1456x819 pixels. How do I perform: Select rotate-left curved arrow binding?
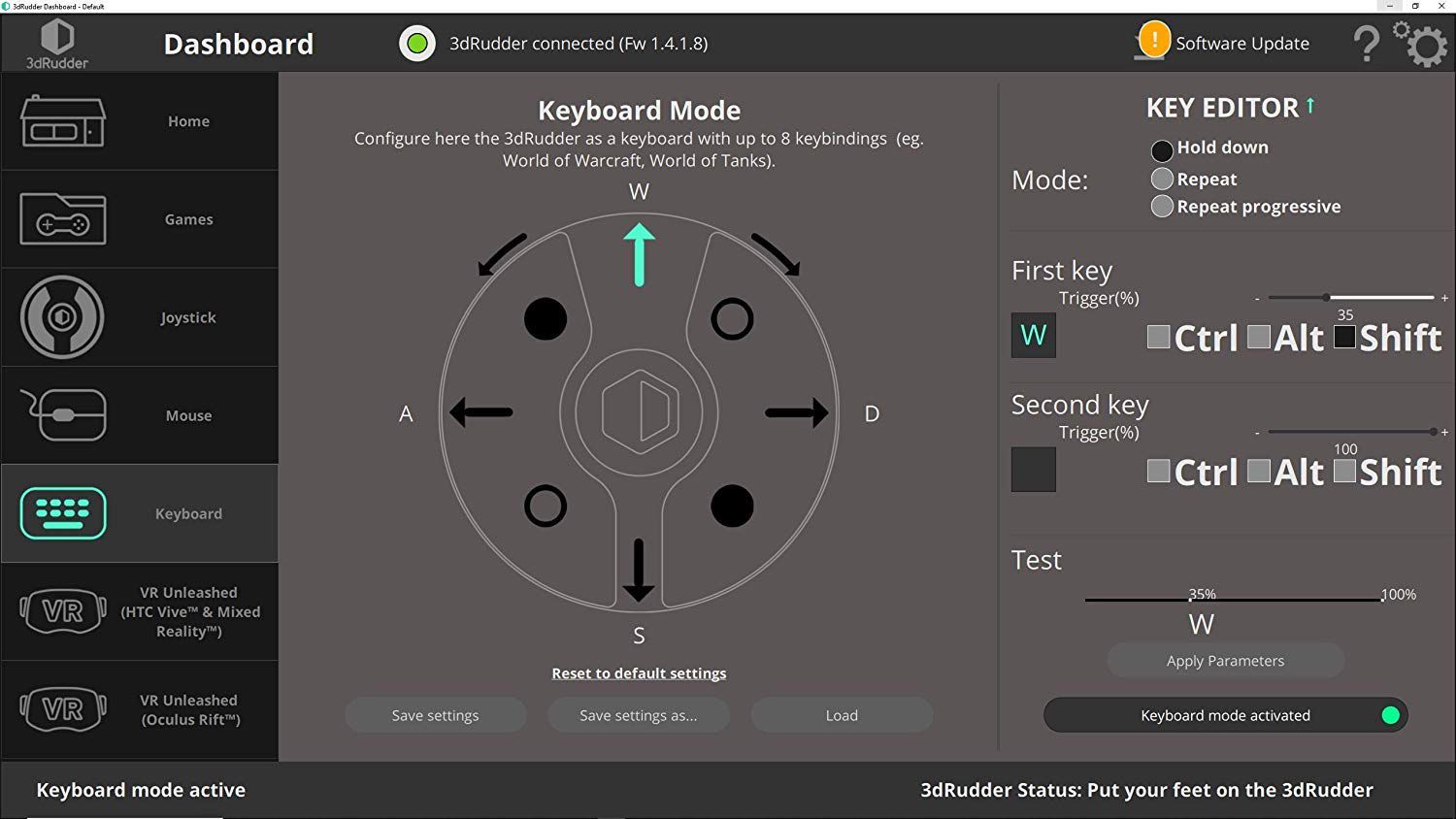[502, 255]
